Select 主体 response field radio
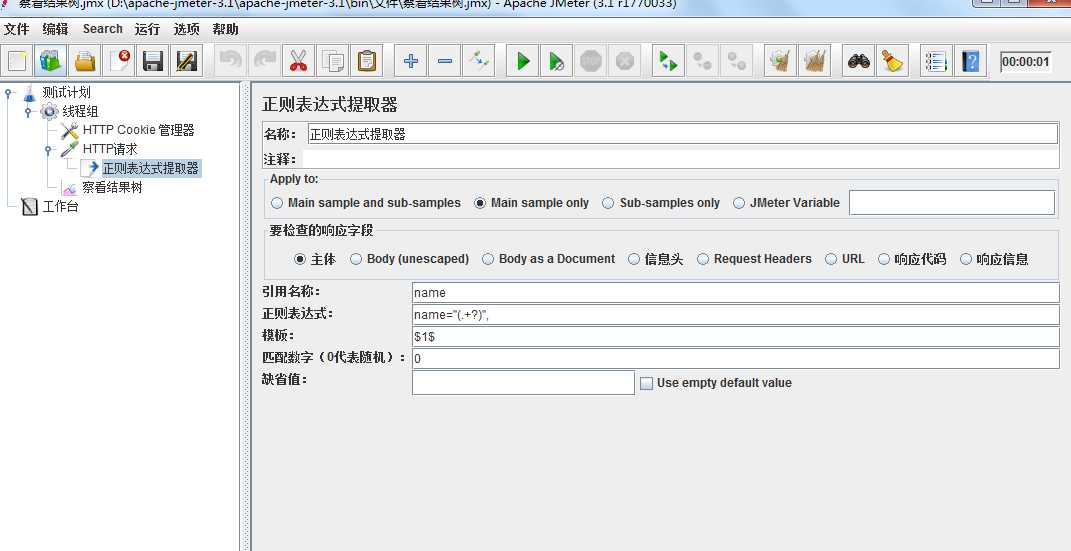Viewport: 1071px width, 551px height. coord(300,259)
